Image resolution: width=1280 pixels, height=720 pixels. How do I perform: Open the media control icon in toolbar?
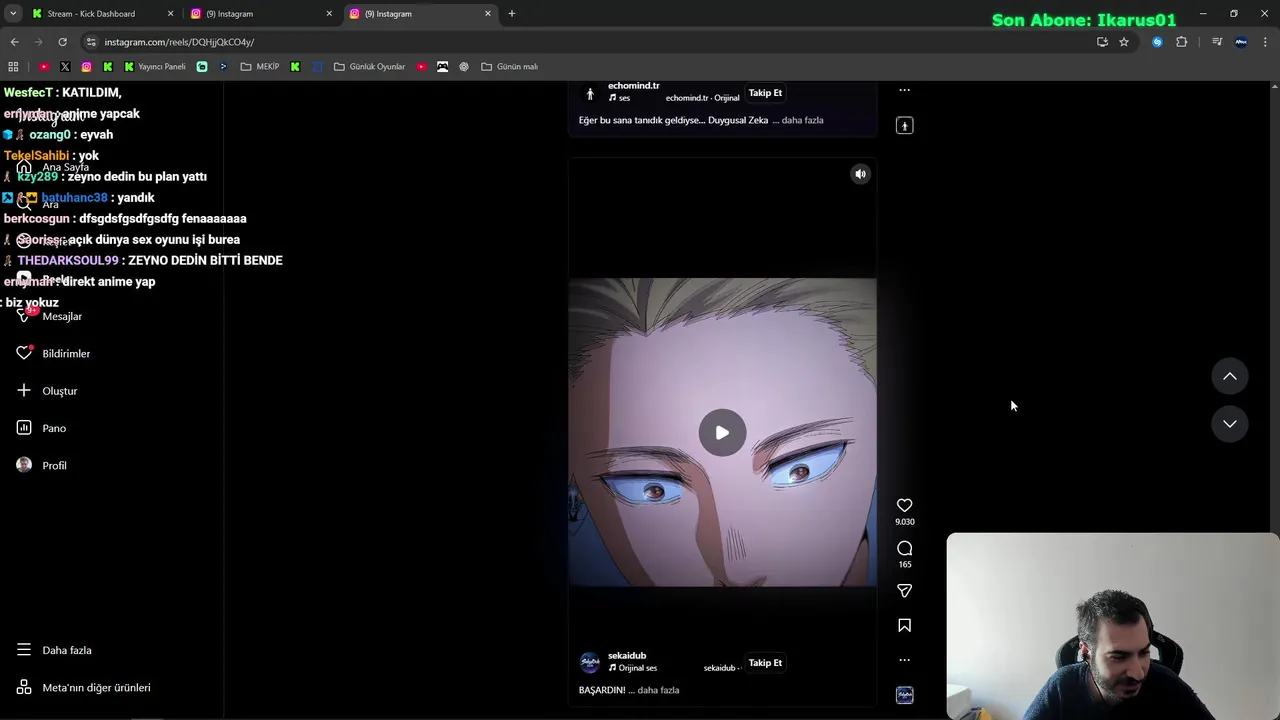pos(1217,42)
